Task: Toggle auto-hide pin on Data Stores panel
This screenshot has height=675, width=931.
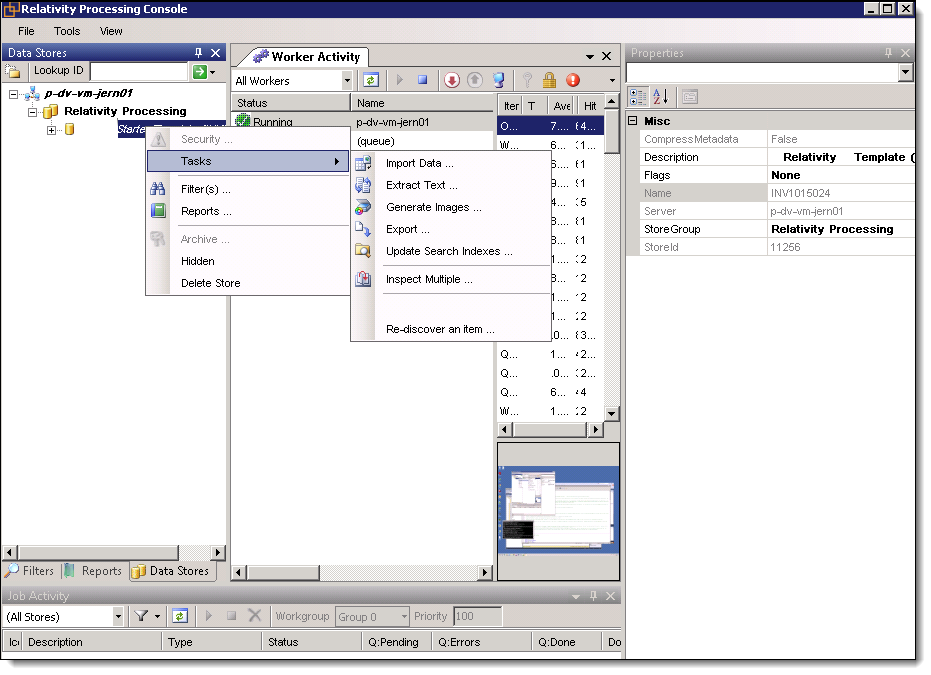Action: click(200, 52)
